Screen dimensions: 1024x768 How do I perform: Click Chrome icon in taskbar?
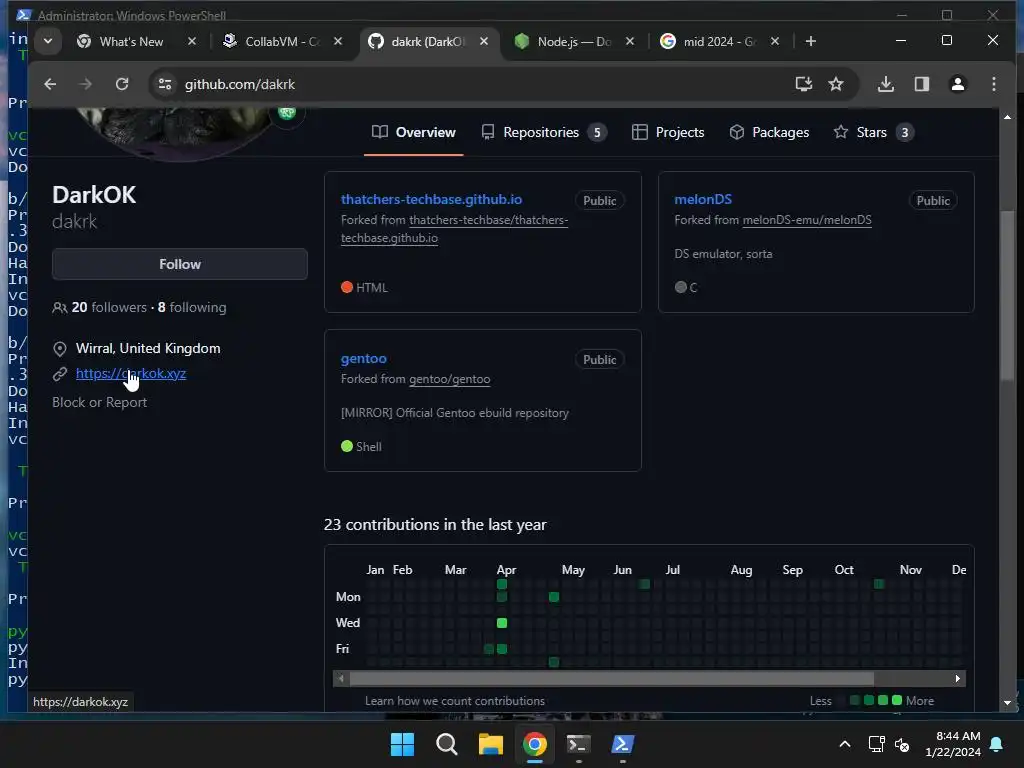coord(535,744)
